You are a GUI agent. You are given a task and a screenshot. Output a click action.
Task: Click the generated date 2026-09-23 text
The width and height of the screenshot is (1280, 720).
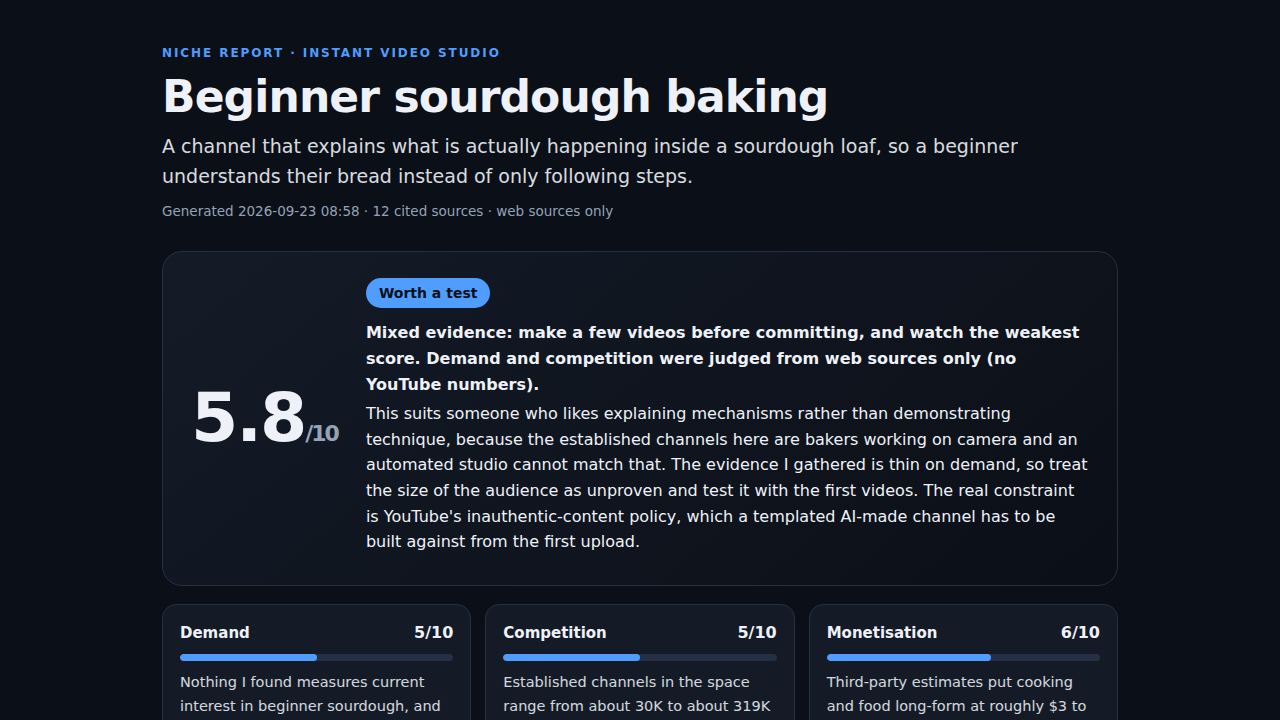(298, 211)
